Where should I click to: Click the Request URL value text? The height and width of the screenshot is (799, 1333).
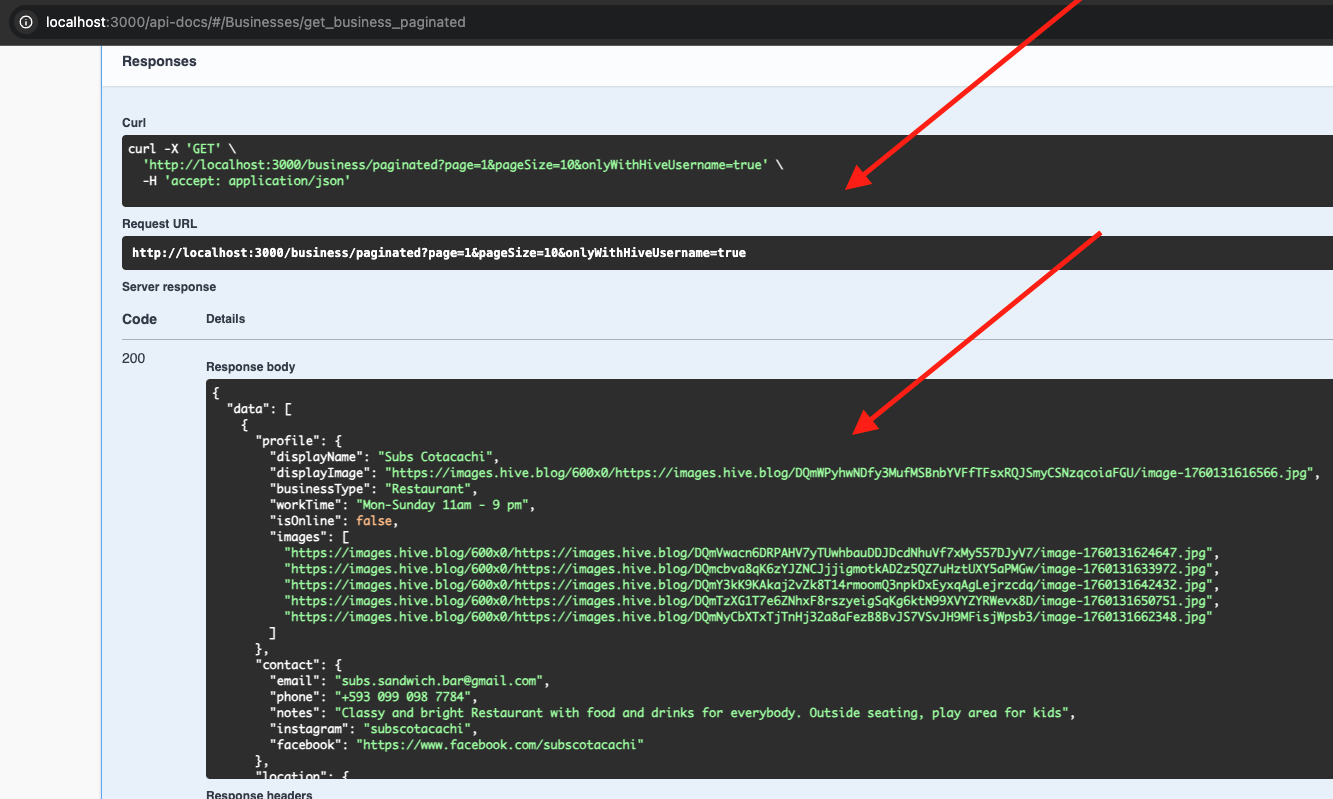pyautogui.click(x=438, y=253)
